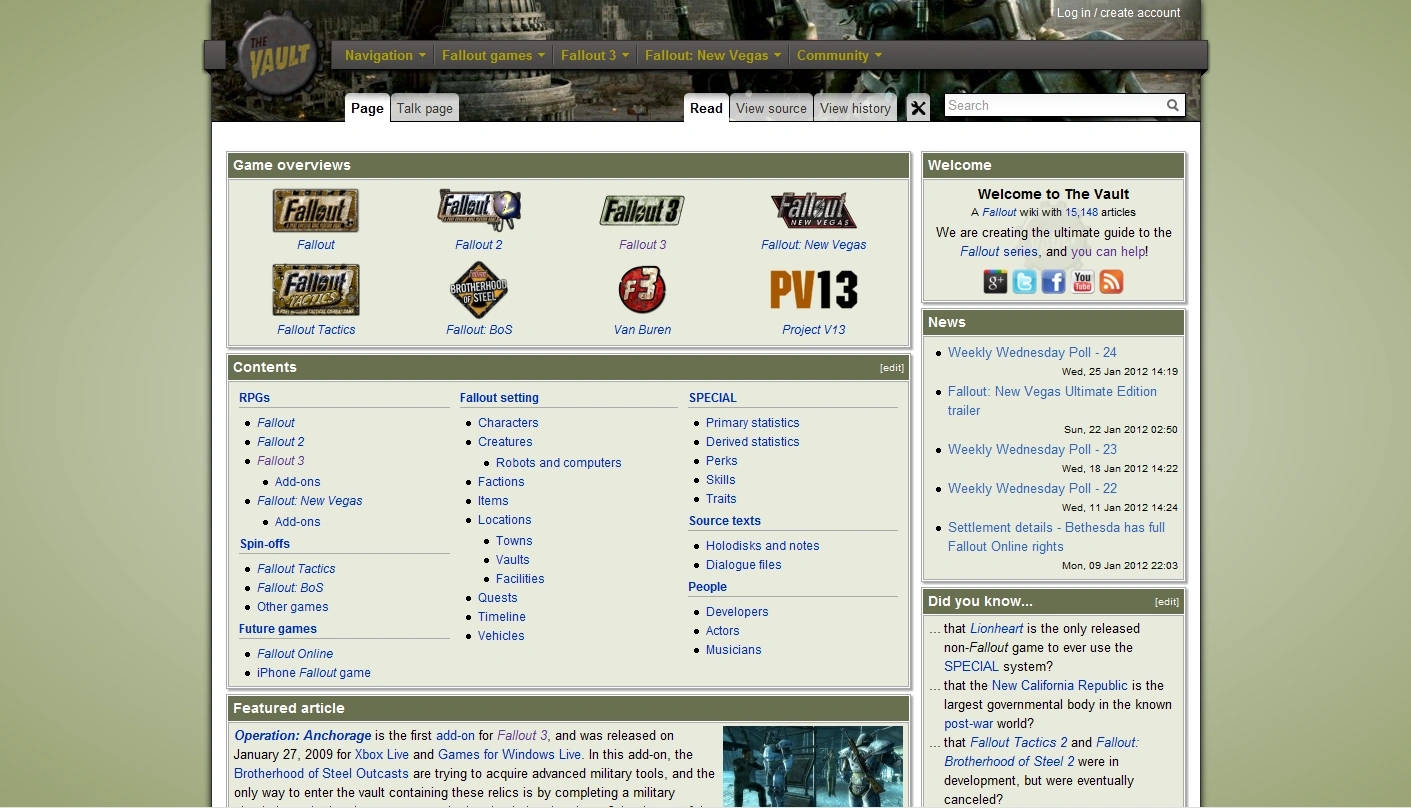1411x808 pixels.
Task: Open the Creatures link
Action: click(x=505, y=442)
